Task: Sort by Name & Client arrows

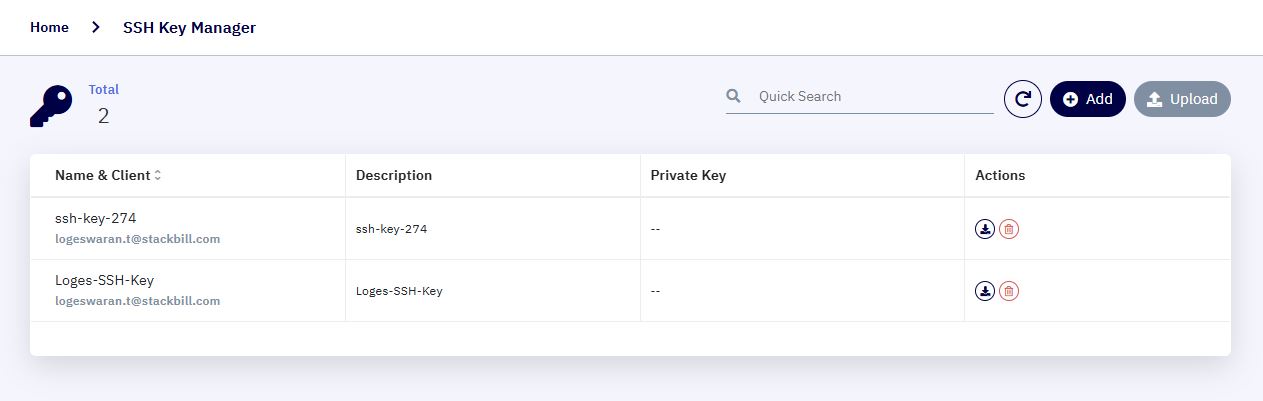Action: click(x=158, y=175)
